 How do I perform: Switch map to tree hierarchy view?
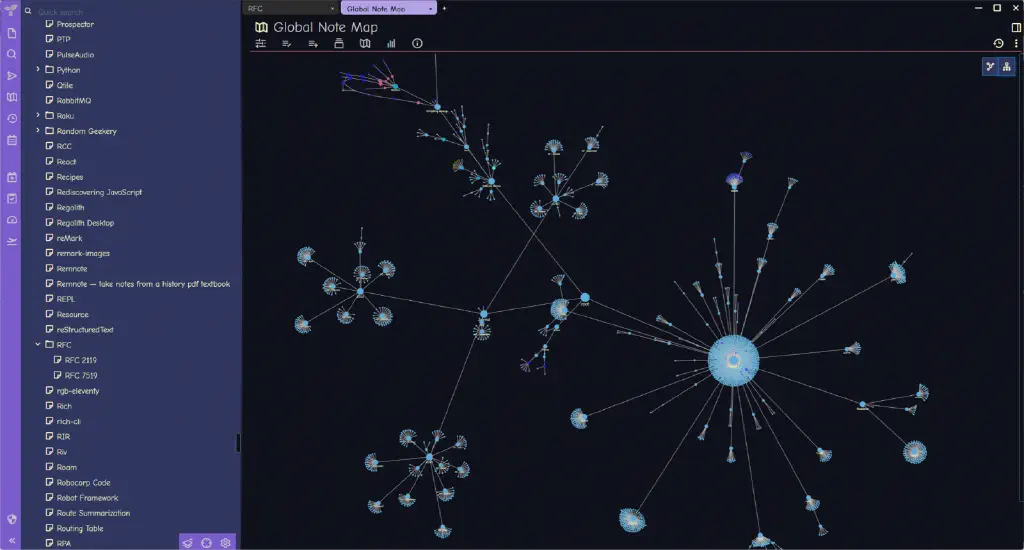(x=1007, y=67)
